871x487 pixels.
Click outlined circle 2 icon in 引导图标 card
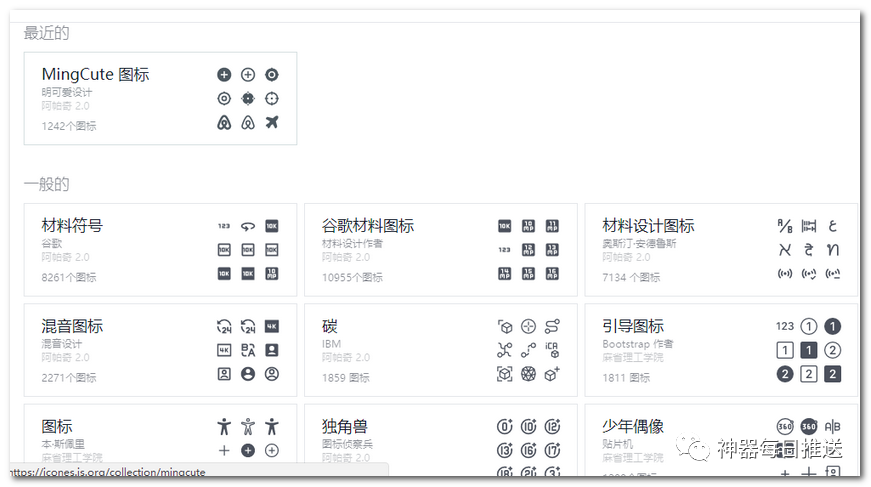(x=832, y=350)
